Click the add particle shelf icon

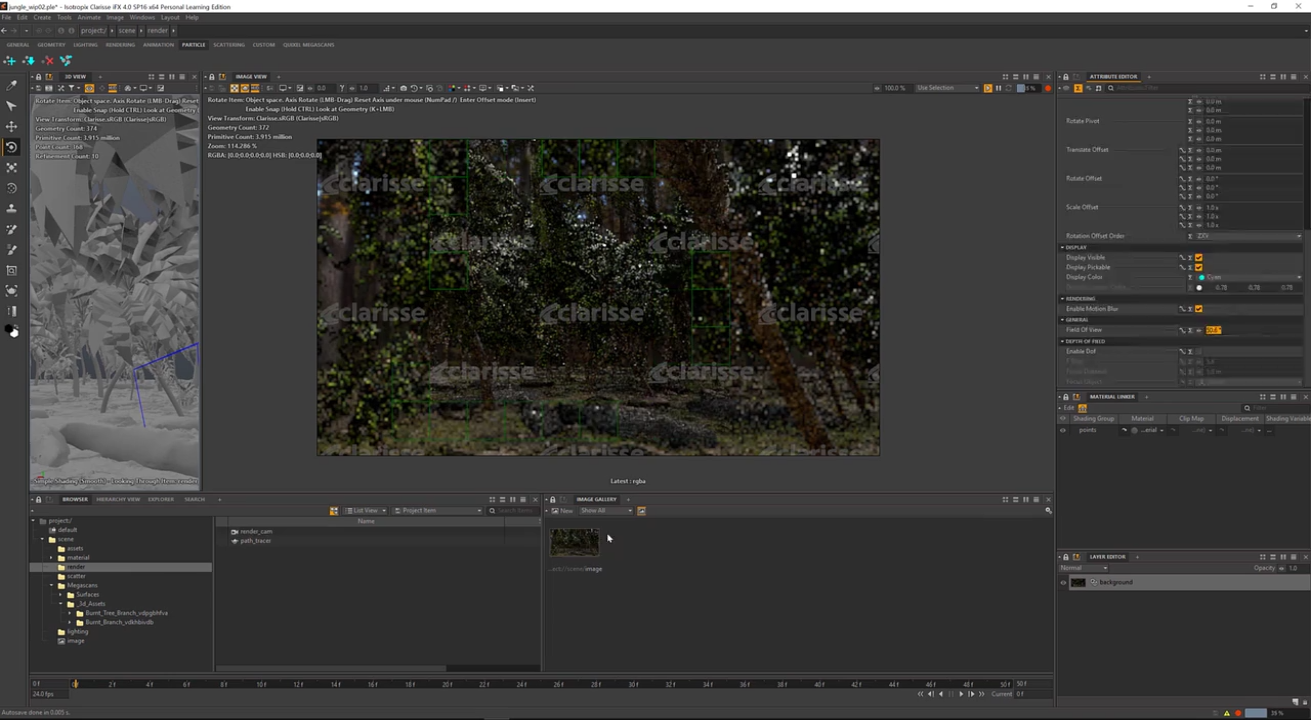(10, 61)
